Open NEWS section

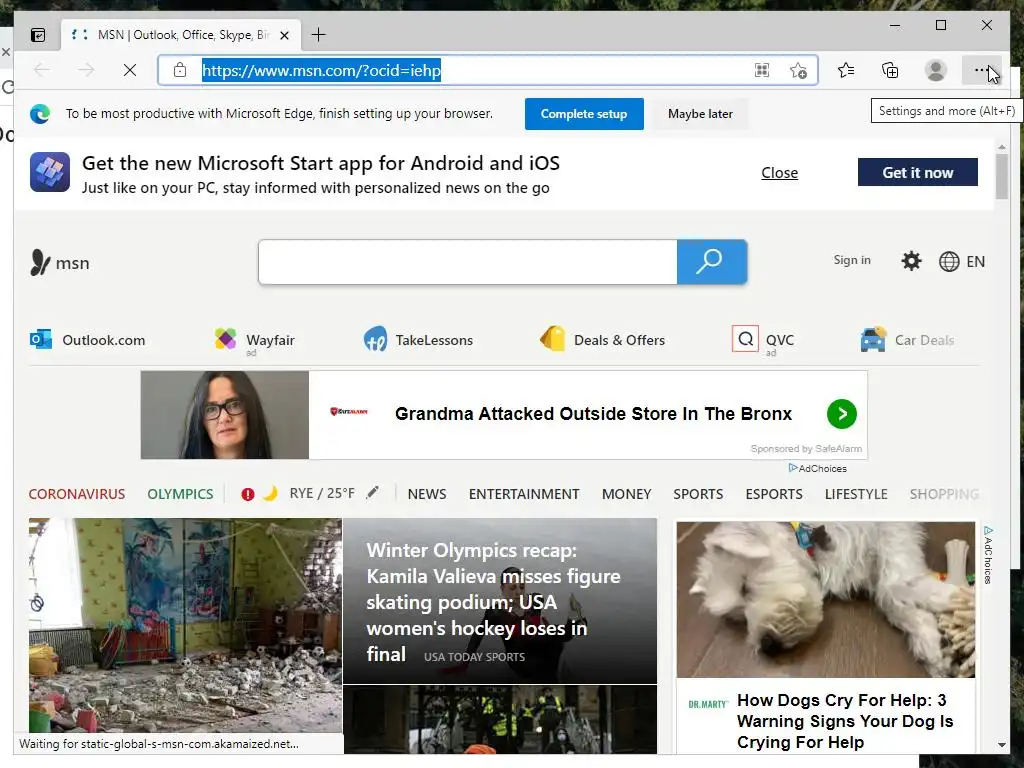coord(427,494)
